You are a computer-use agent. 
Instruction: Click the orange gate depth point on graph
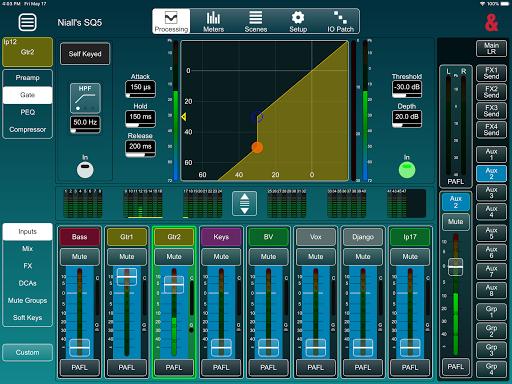[x=257, y=147]
